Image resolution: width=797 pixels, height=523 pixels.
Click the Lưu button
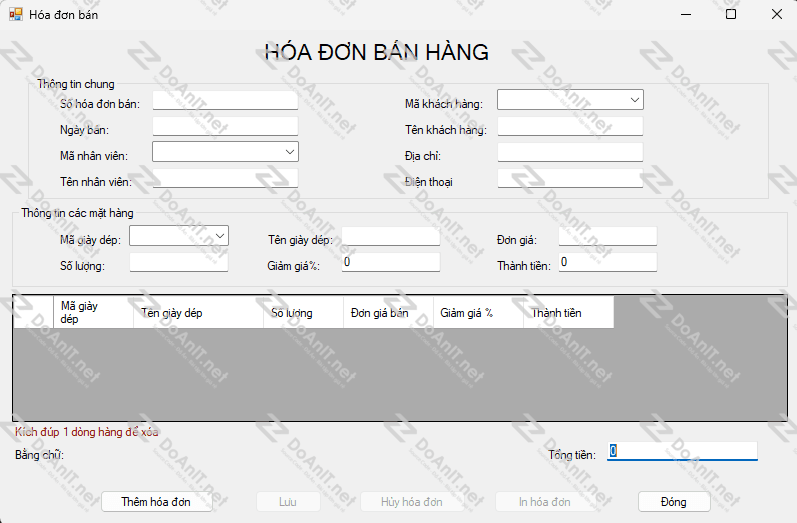click(288, 502)
